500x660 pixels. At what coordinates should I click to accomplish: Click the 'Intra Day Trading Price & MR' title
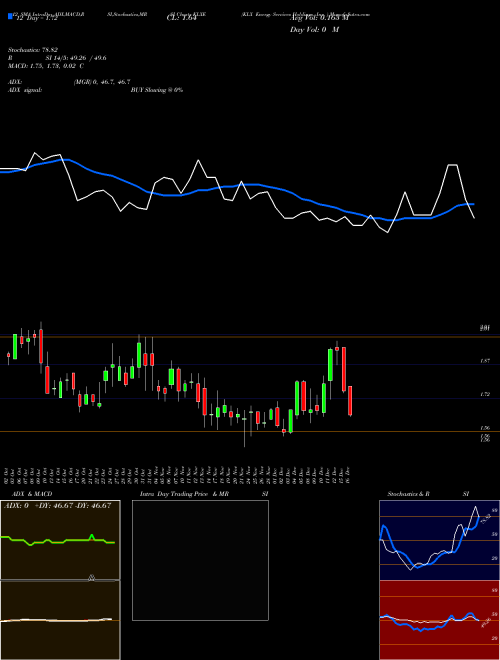click(185, 494)
